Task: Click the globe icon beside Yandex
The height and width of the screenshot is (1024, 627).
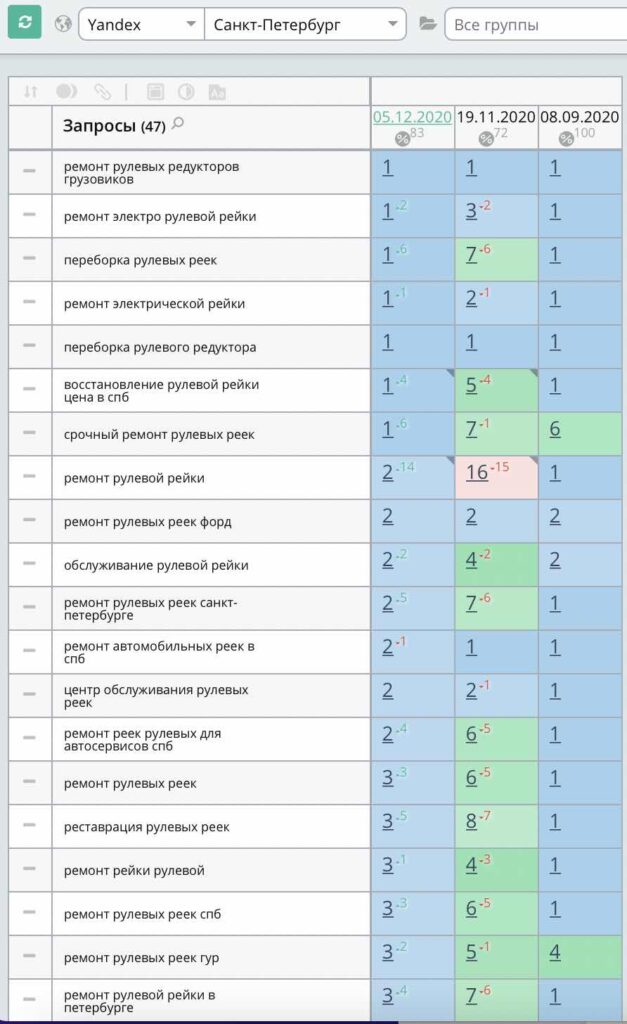Action: 63,24
